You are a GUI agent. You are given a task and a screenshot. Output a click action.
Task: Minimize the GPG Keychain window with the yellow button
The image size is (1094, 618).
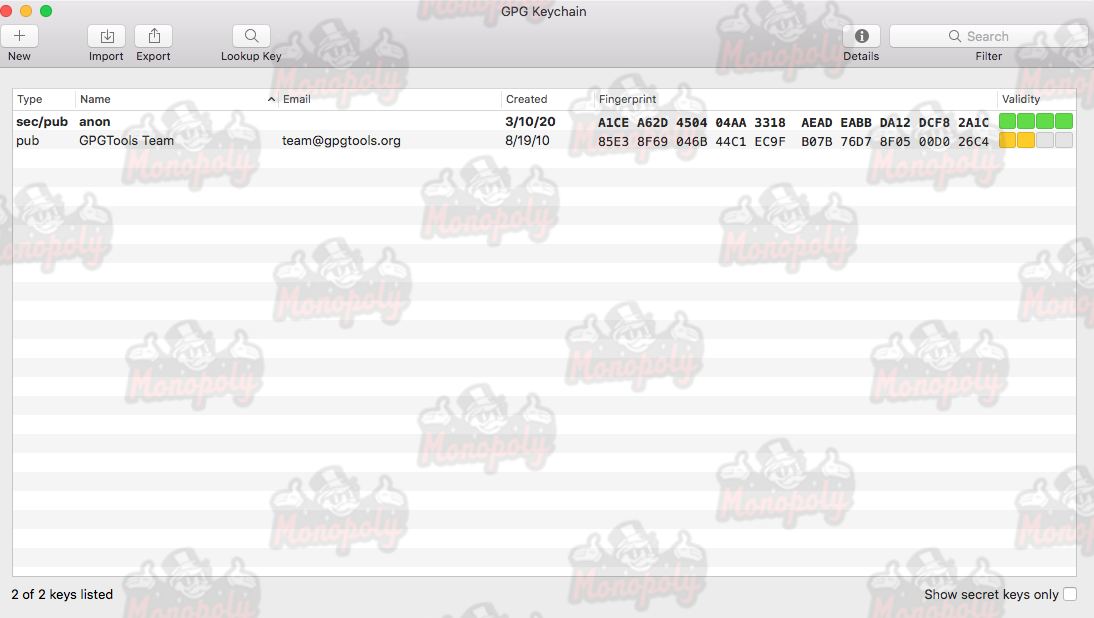point(26,11)
